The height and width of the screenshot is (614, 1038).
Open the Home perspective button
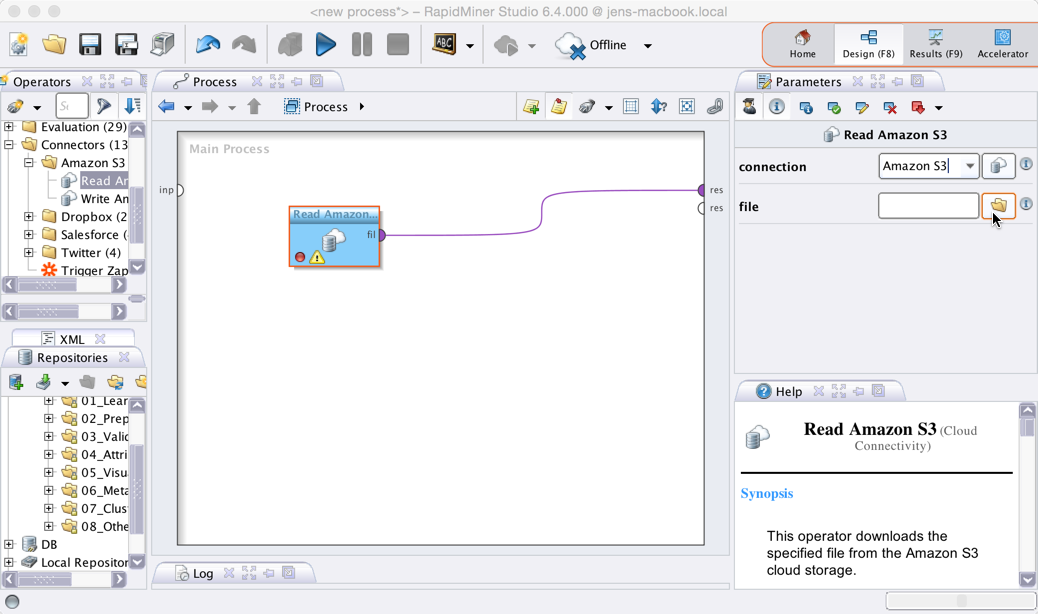[802, 44]
